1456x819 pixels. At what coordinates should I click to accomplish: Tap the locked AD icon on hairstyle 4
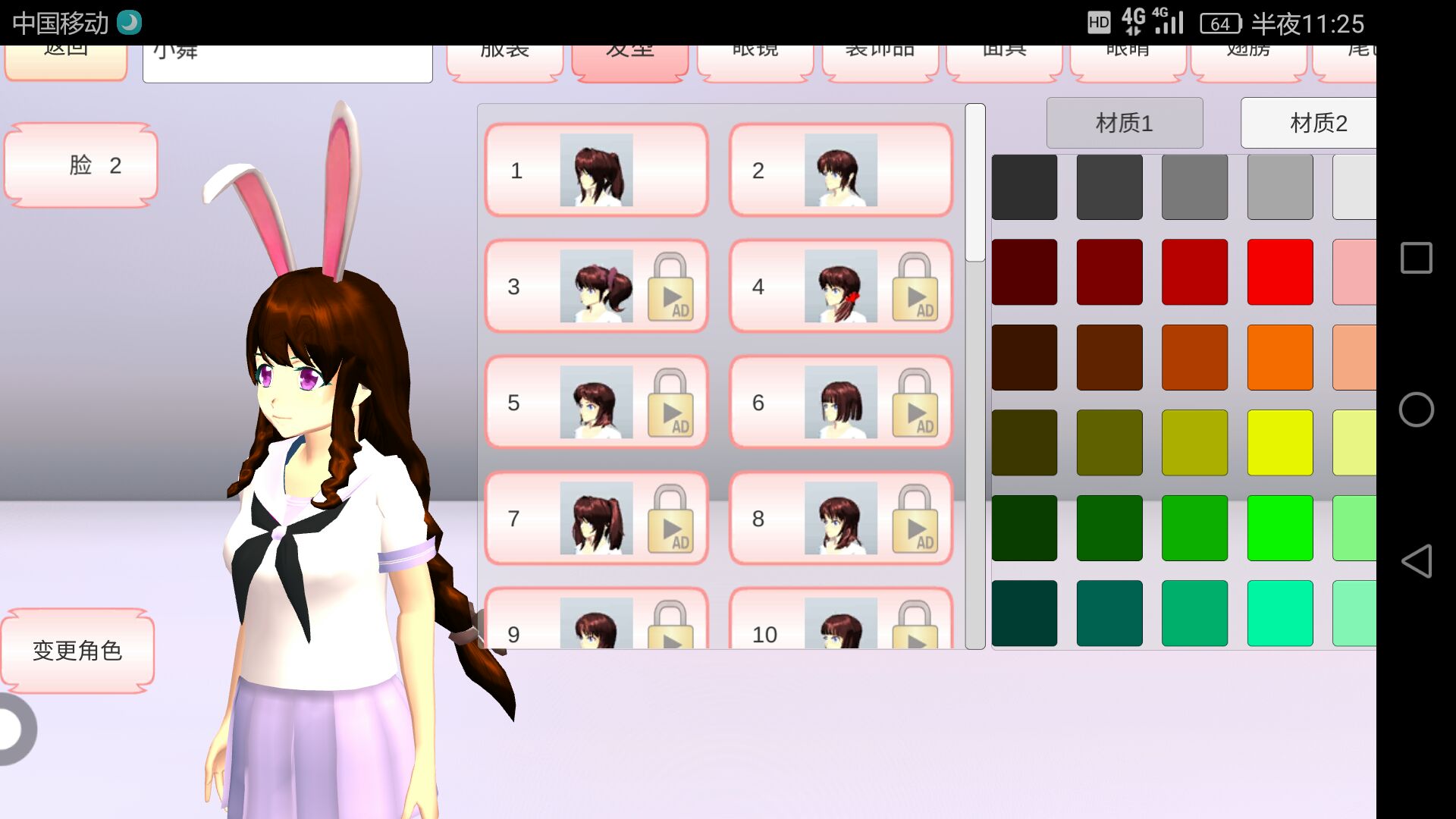[915, 287]
